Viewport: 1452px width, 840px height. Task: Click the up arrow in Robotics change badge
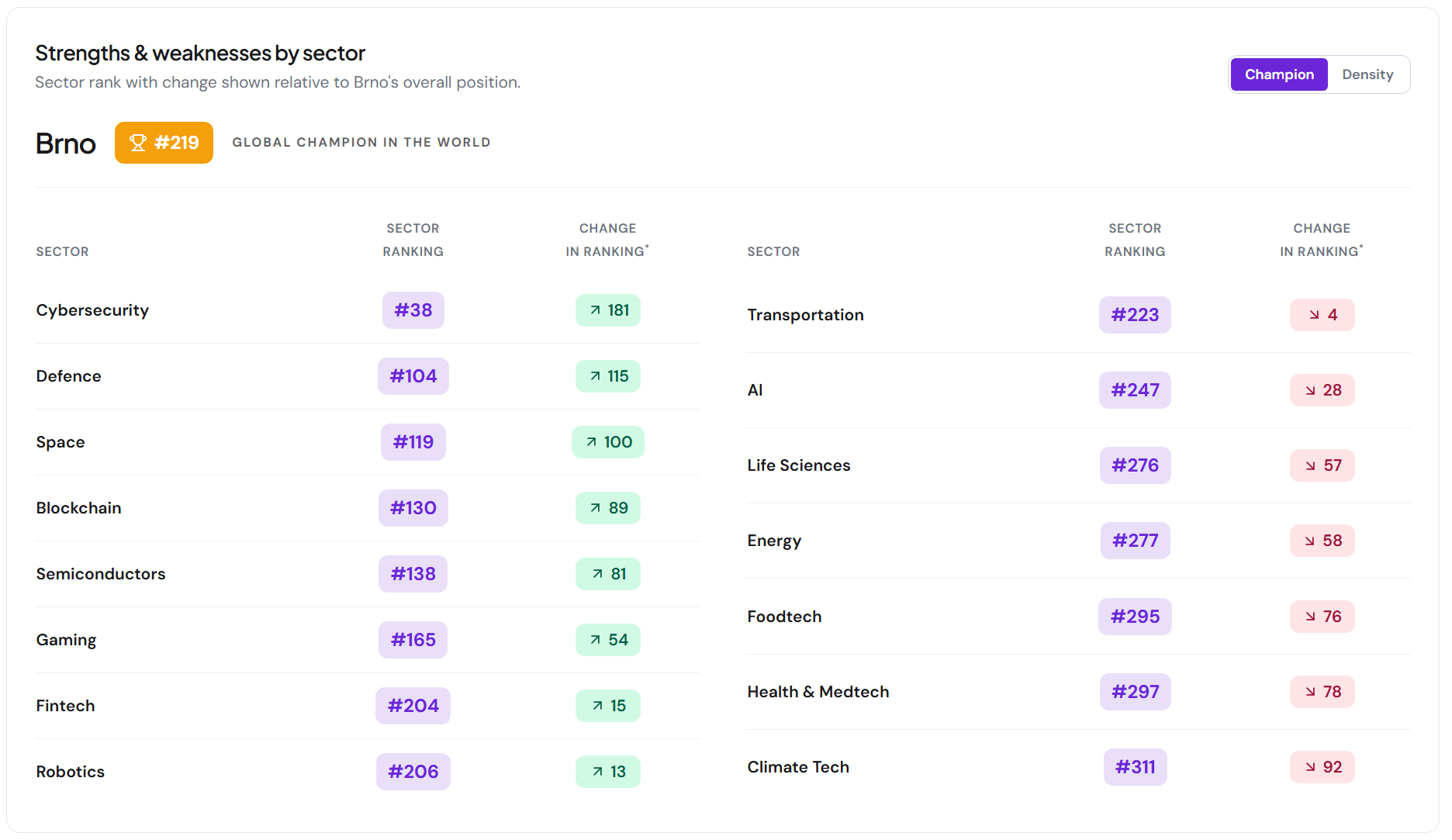pos(597,772)
